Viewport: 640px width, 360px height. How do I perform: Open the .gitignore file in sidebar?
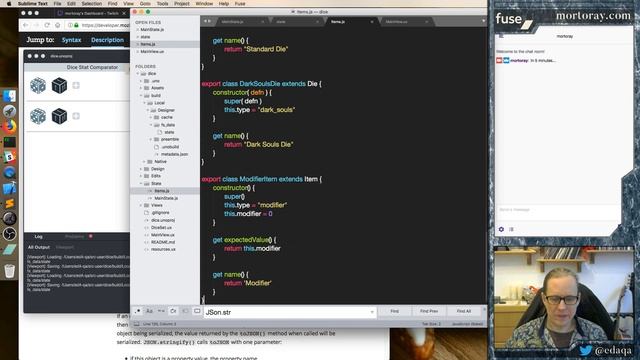point(160,213)
